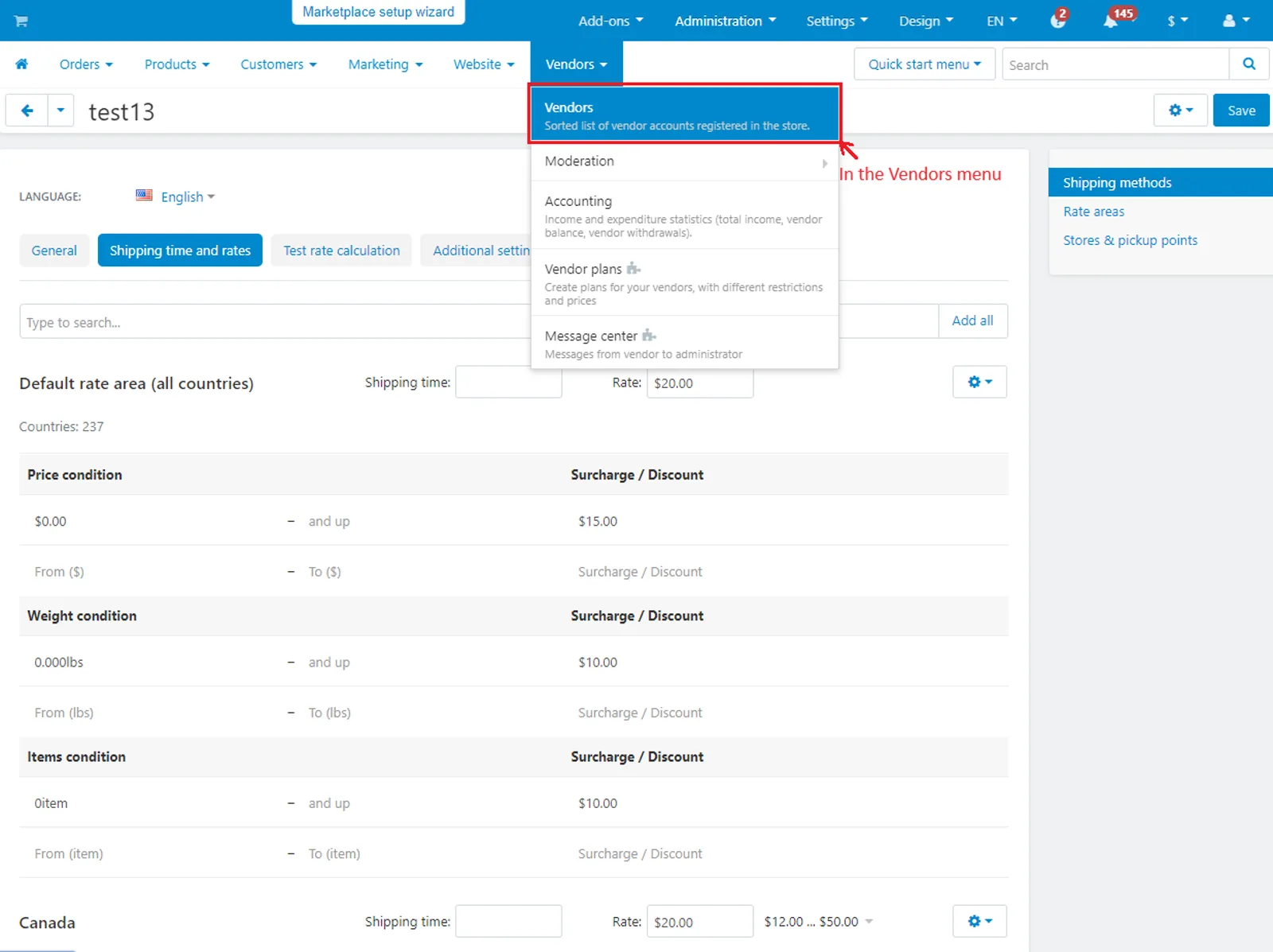Click Price condition To ($) field
The width and height of the screenshot is (1273, 952).
click(325, 571)
